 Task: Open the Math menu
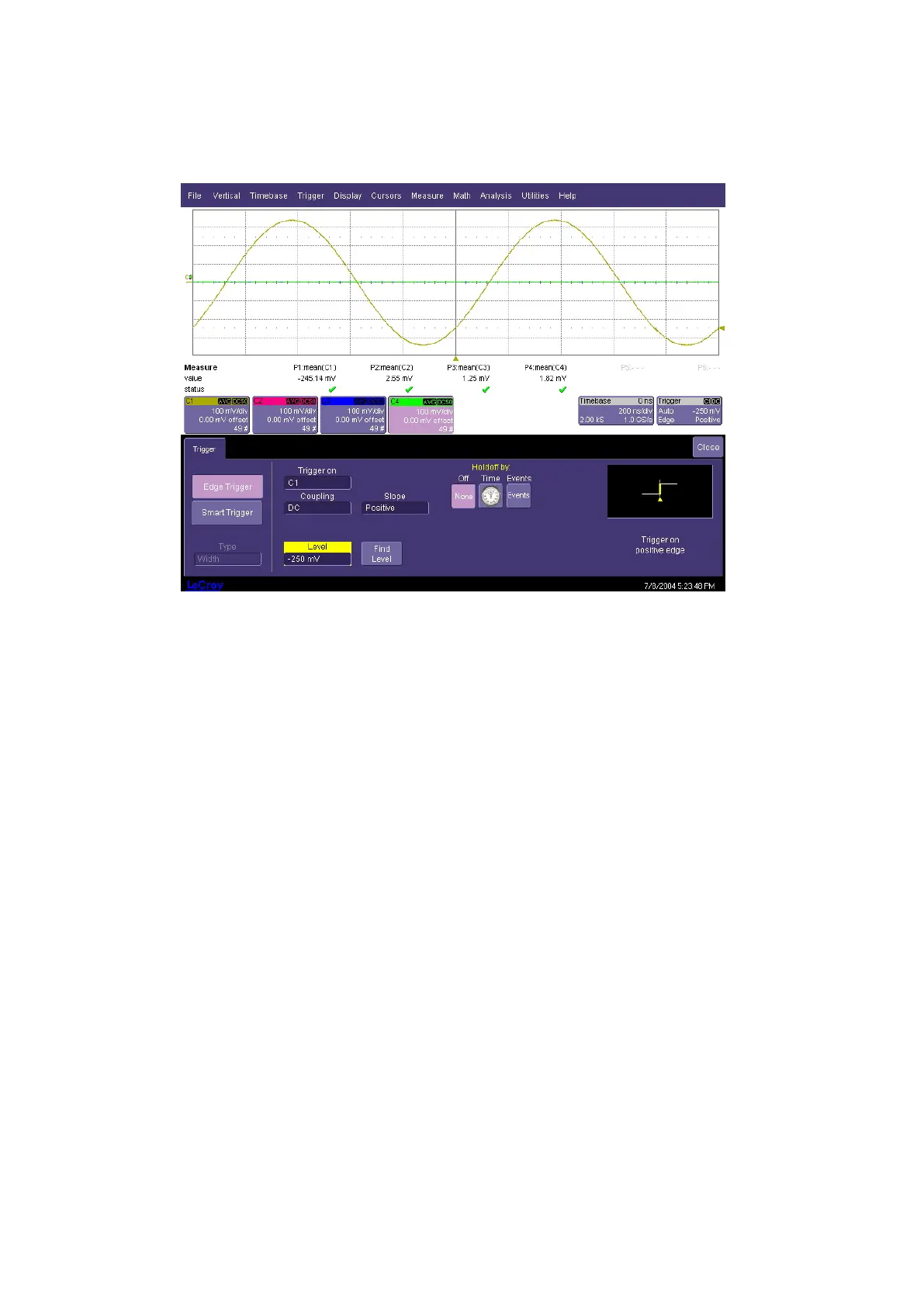[x=462, y=196]
